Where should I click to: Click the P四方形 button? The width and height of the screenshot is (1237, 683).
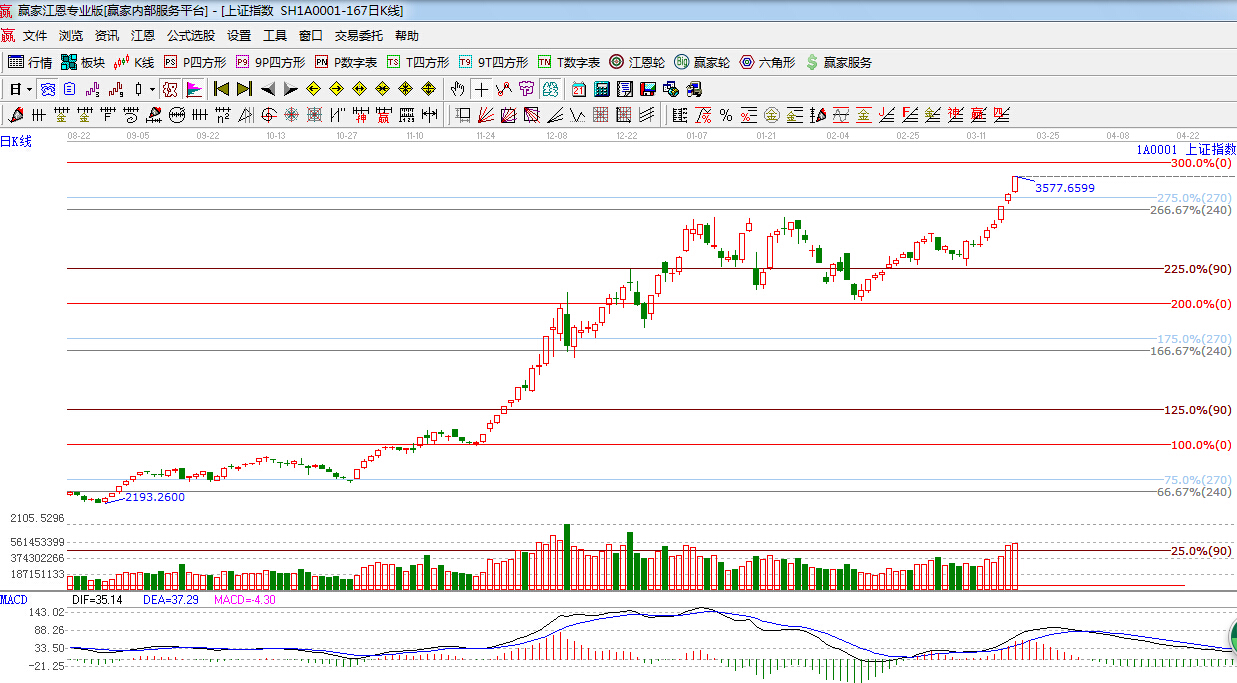[x=196, y=62]
